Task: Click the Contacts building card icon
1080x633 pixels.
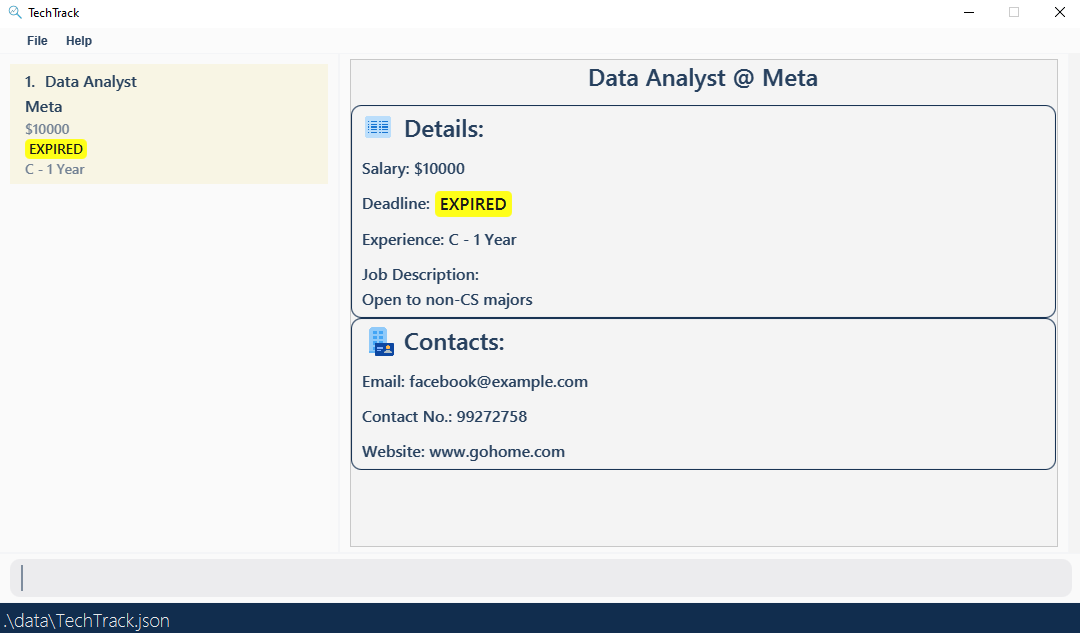Action: coord(380,342)
